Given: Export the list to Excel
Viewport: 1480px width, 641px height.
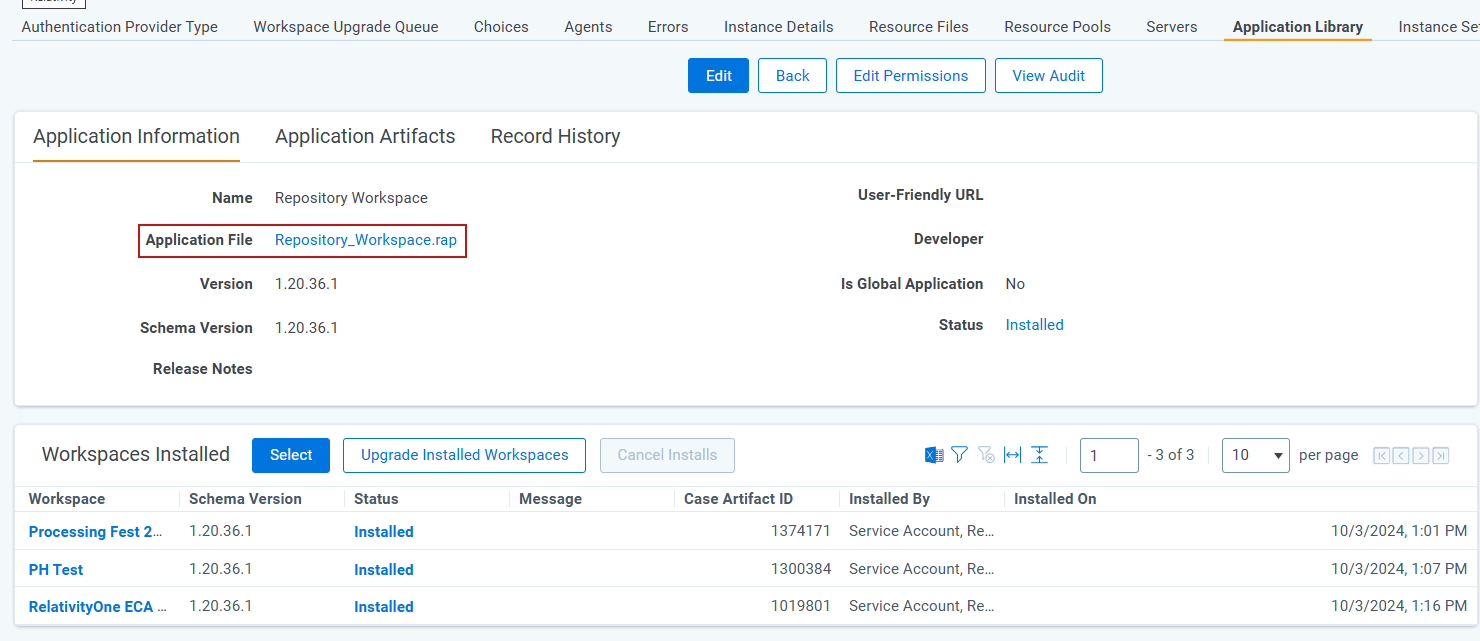Looking at the screenshot, I should point(934,455).
